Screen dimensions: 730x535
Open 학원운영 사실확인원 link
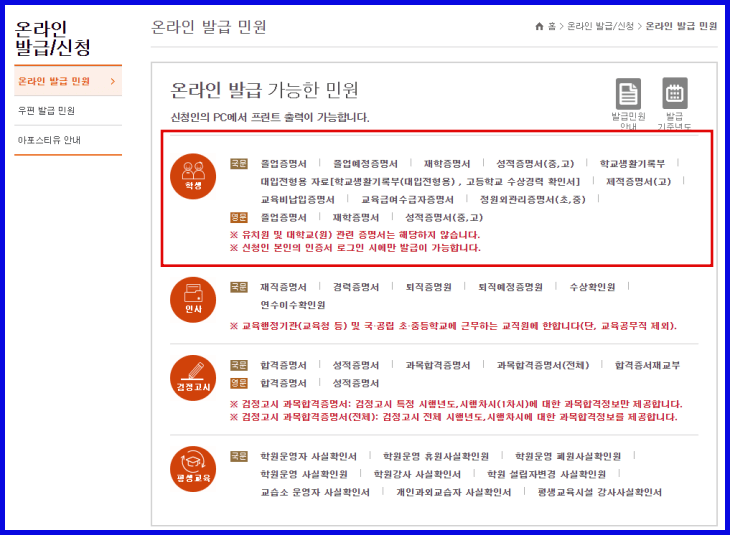pyautogui.click(x=304, y=474)
